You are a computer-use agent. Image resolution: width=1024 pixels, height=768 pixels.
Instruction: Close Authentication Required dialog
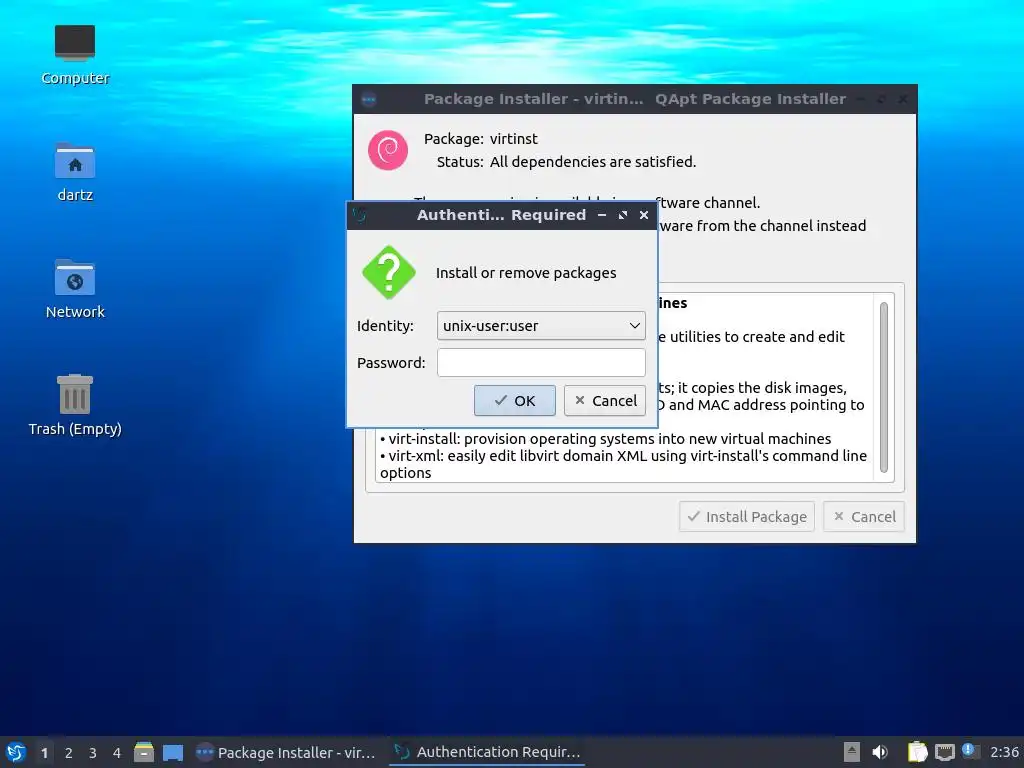pyautogui.click(x=644, y=215)
